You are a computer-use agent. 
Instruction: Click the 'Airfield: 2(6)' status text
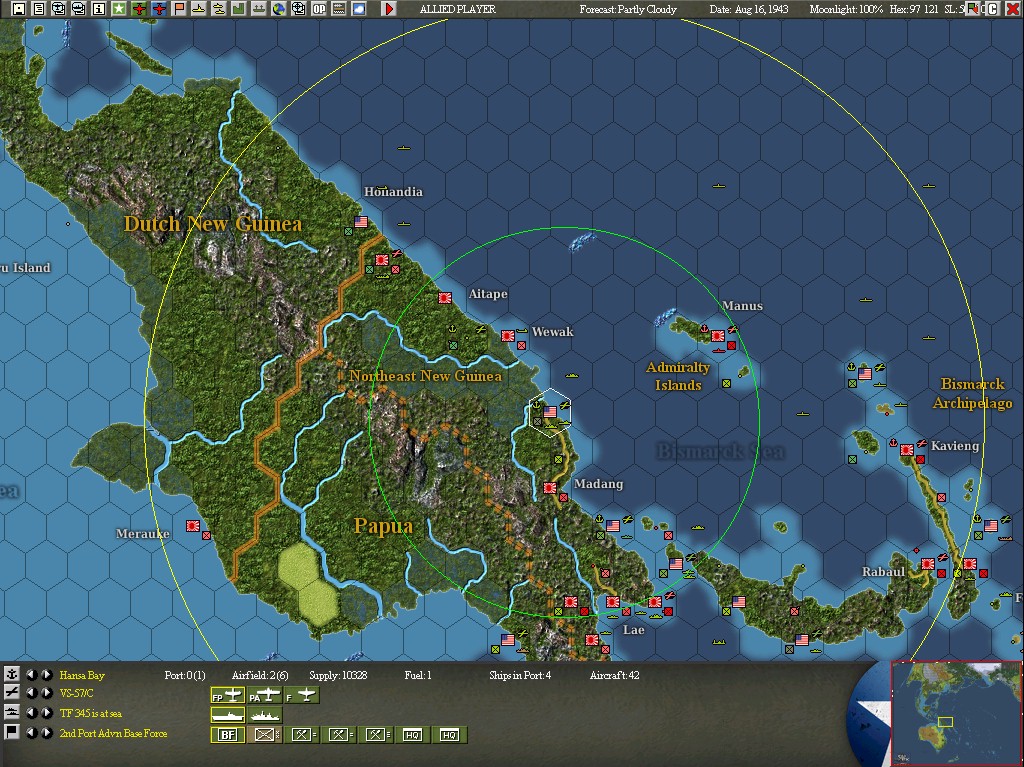pyautogui.click(x=260, y=675)
